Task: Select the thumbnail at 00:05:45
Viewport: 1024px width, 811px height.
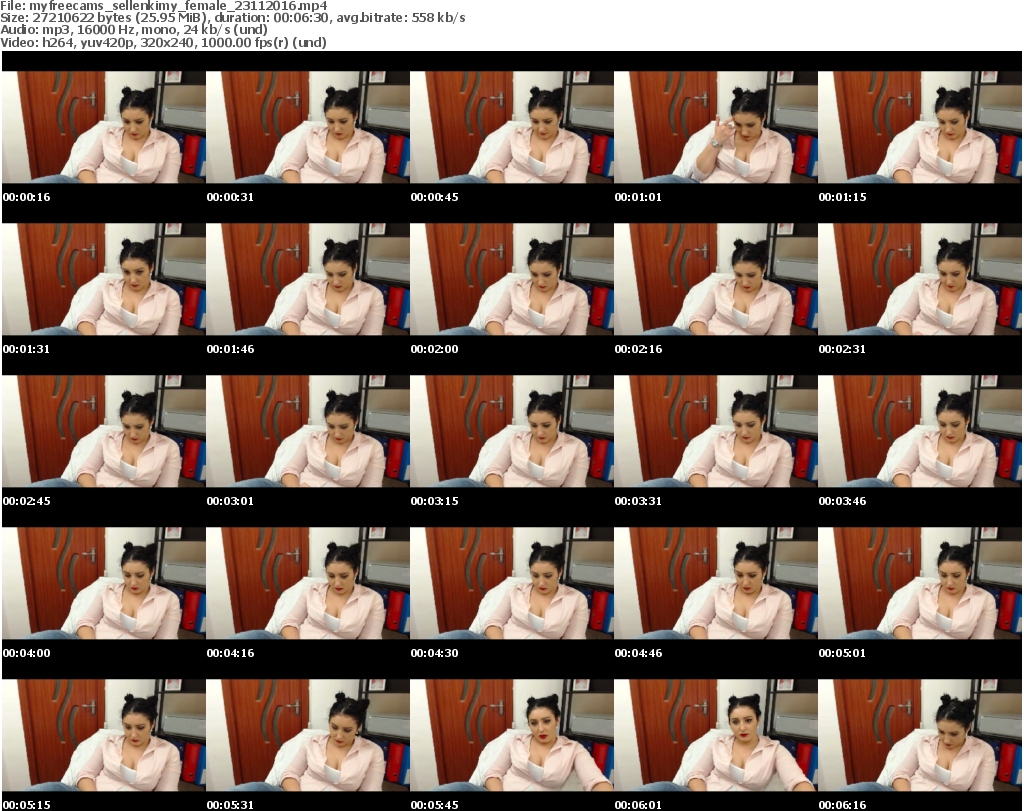Action: click(x=511, y=736)
